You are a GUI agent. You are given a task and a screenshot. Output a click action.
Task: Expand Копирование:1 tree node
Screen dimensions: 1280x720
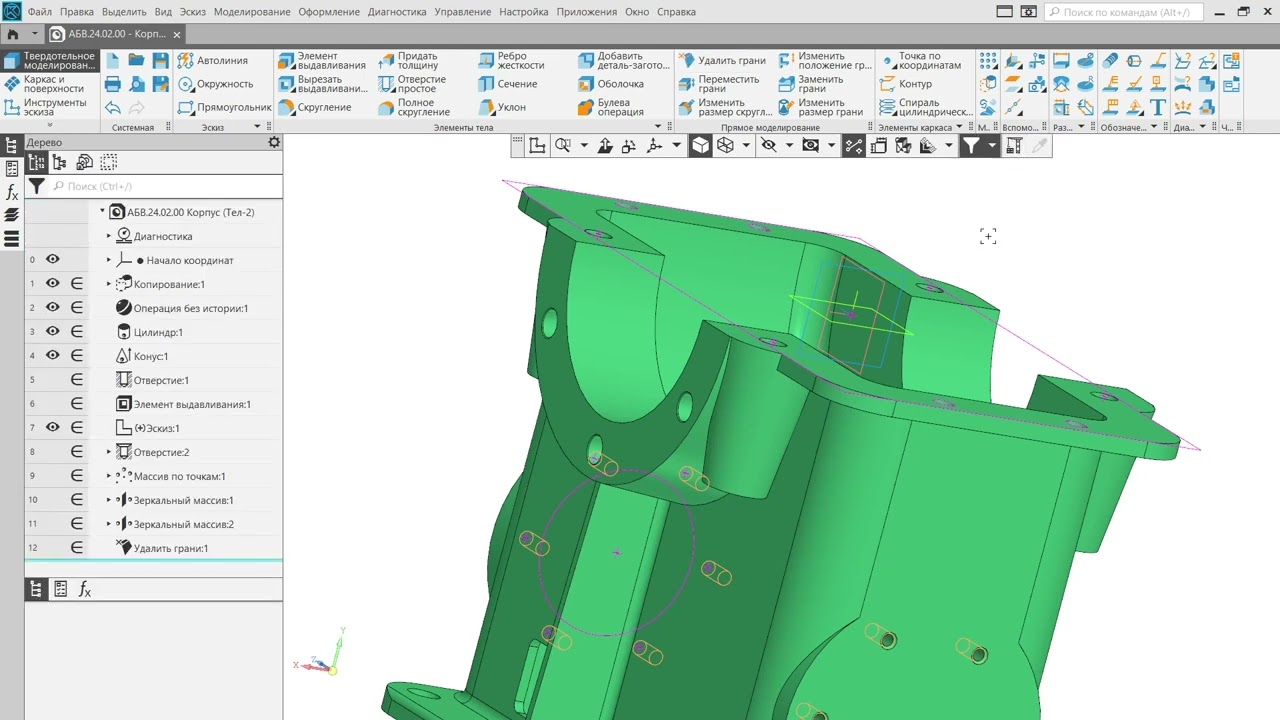coord(109,284)
